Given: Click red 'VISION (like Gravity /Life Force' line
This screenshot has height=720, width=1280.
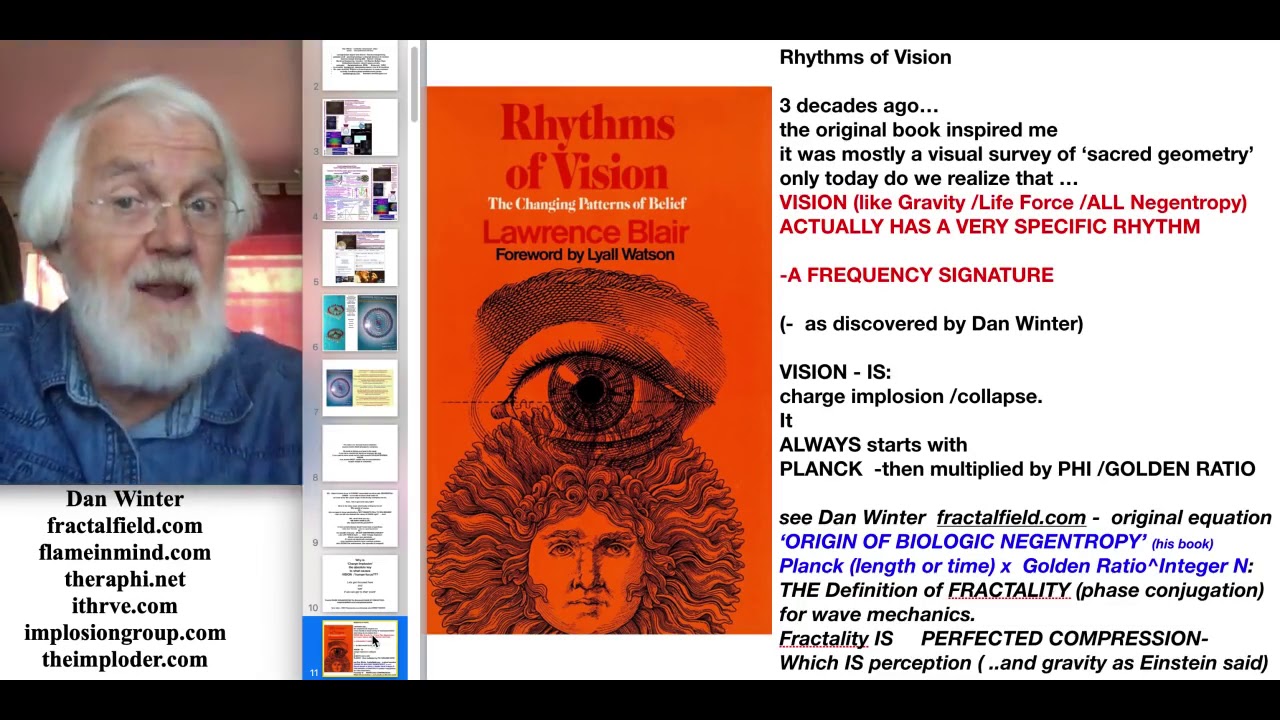Looking at the screenshot, I should [1013, 203].
